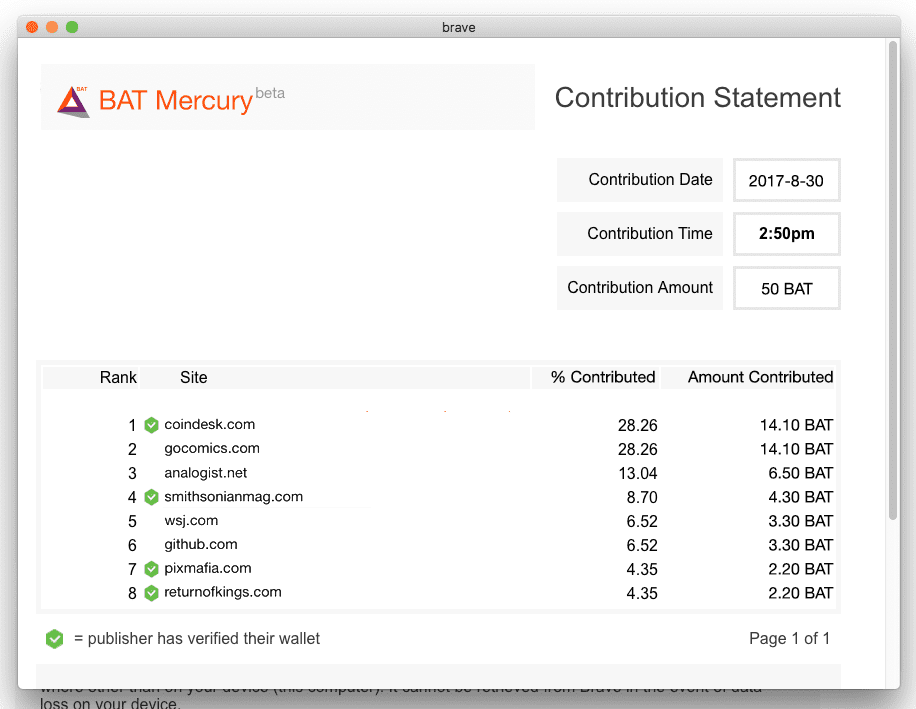Viewport: 916px width, 709px height.
Task: Click the brave window title
Action: pyautogui.click(x=459, y=27)
